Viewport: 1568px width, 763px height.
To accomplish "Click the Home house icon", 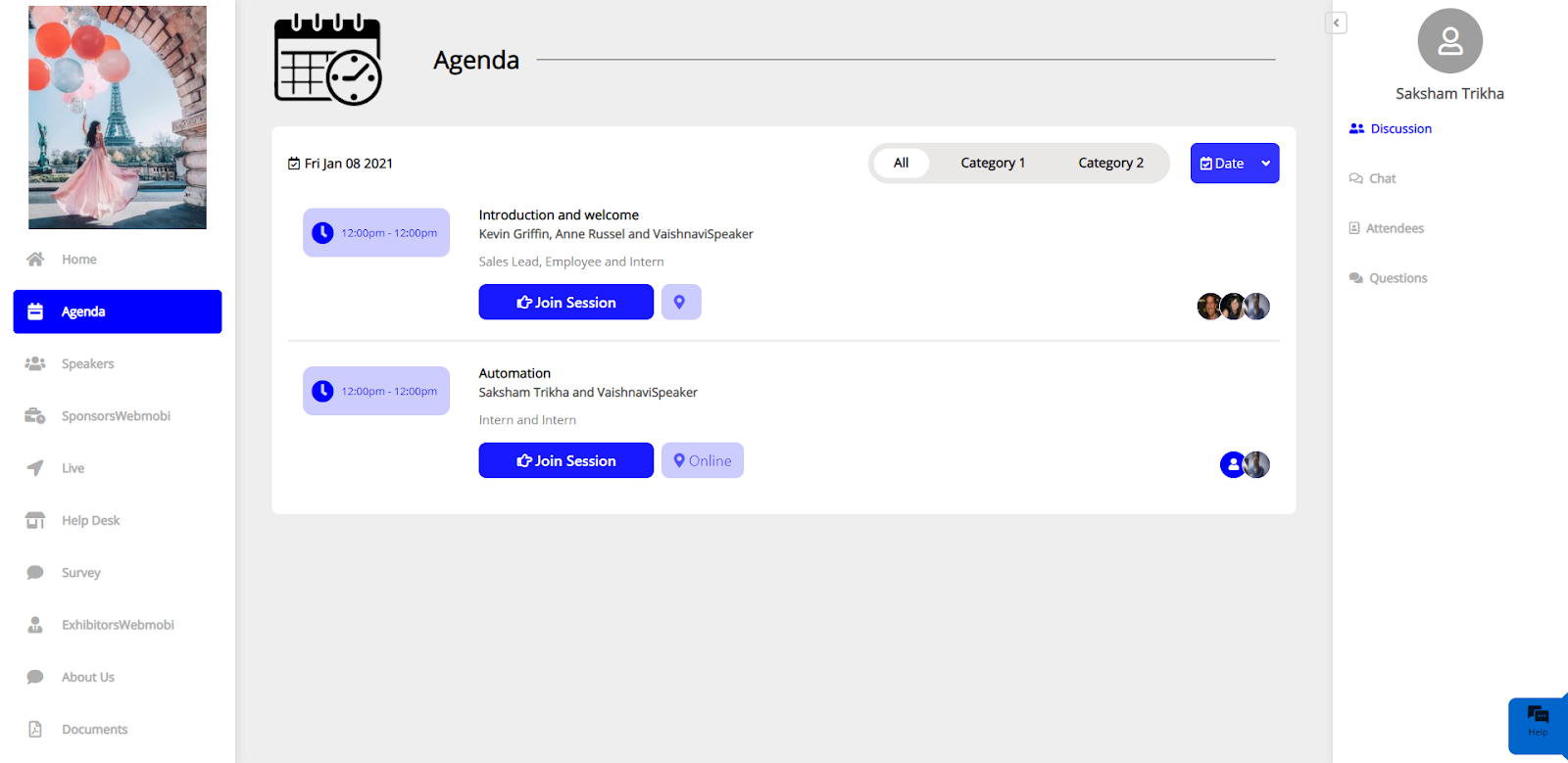I will point(35,260).
